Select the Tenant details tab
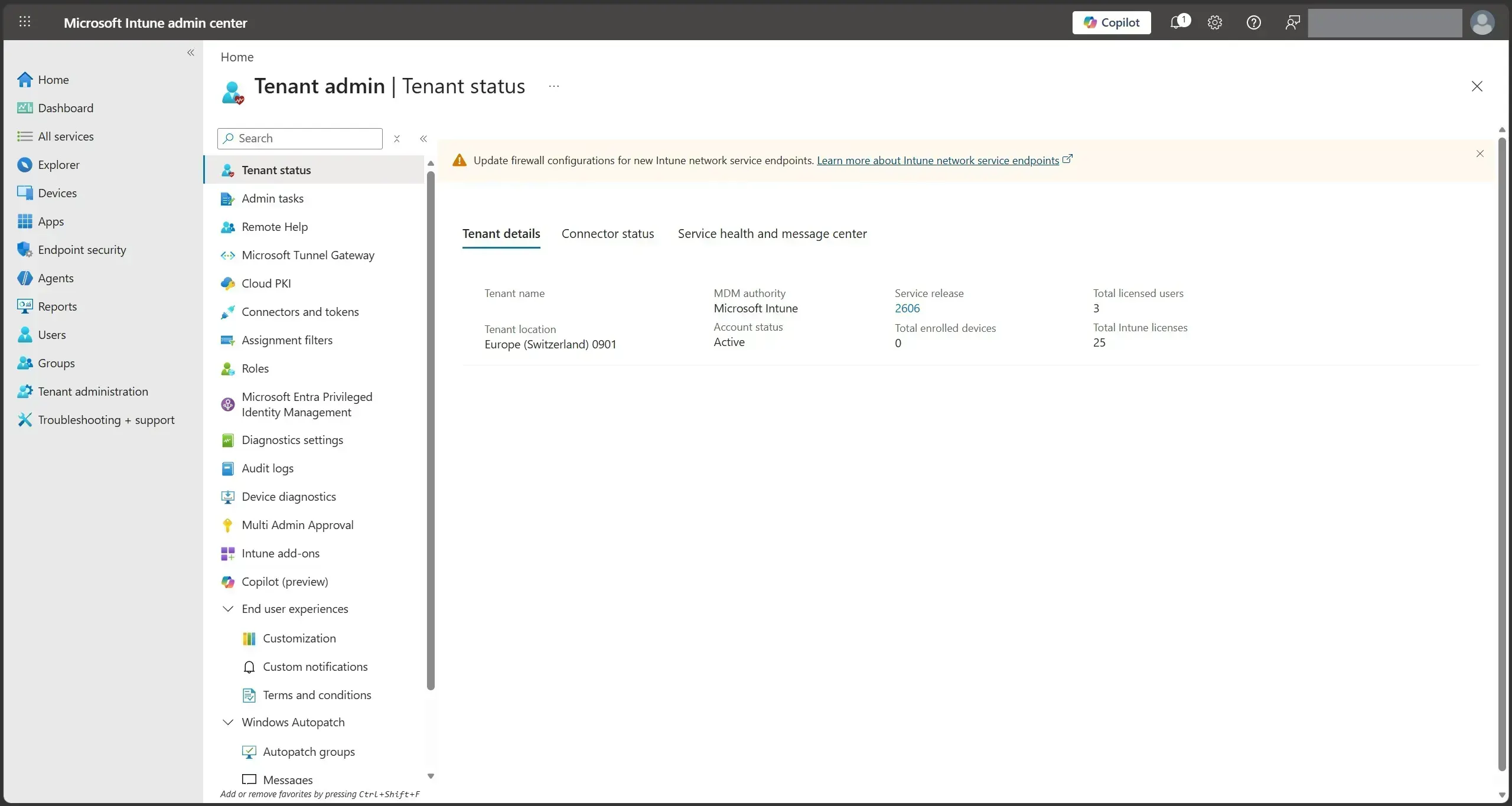Image resolution: width=1512 pixels, height=806 pixels. click(501, 234)
